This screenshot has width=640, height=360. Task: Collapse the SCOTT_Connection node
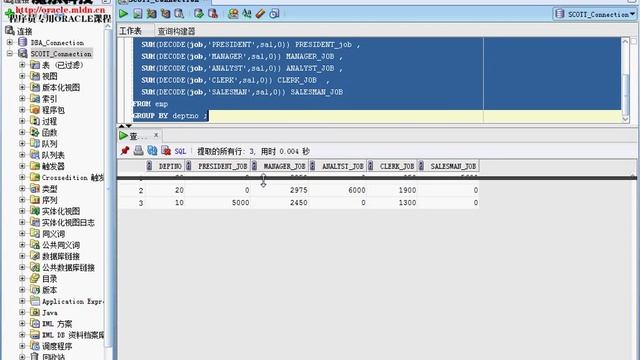[x=10, y=53]
